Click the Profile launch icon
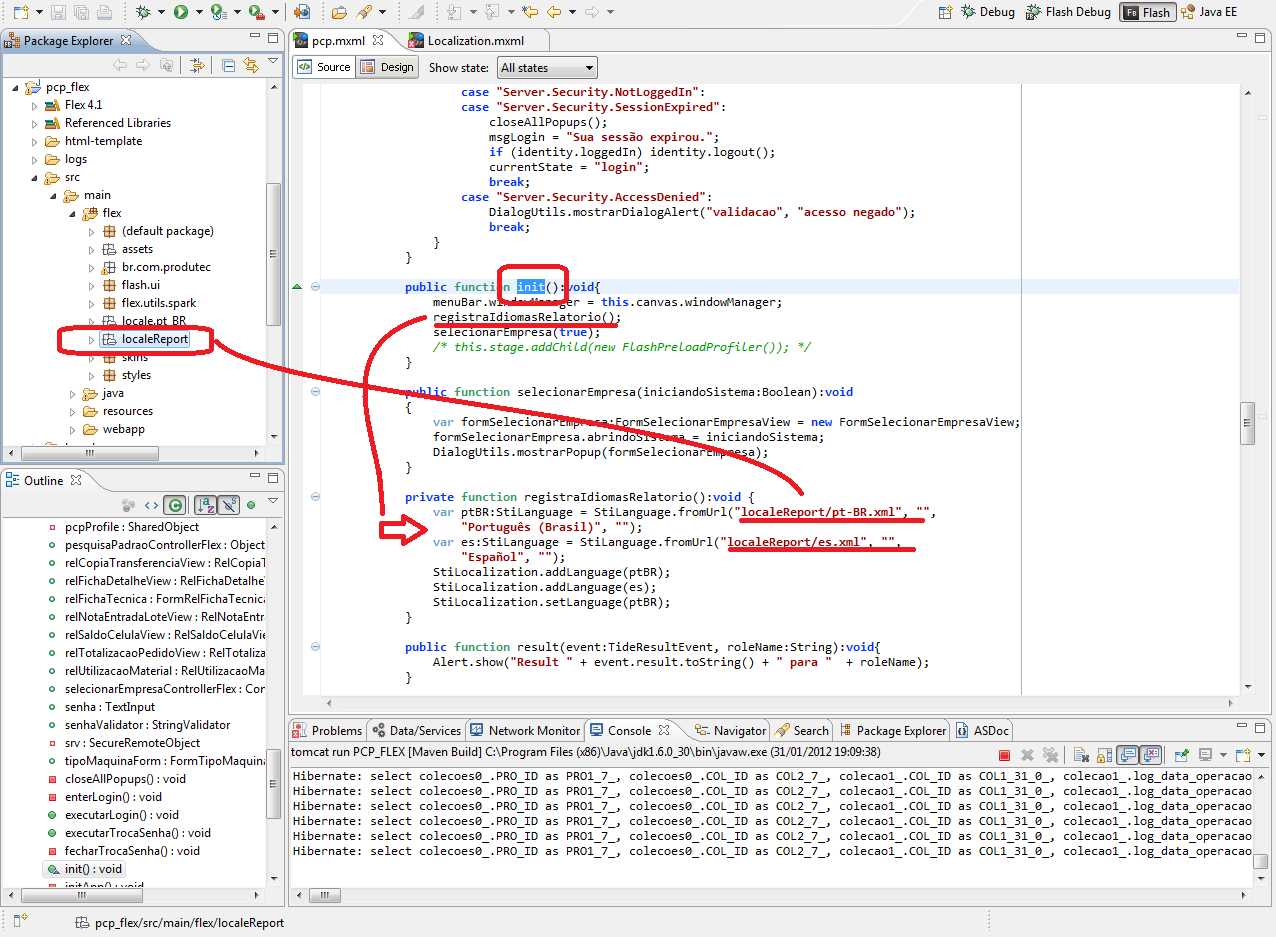This screenshot has width=1276, height=937. tap(218, 12)
